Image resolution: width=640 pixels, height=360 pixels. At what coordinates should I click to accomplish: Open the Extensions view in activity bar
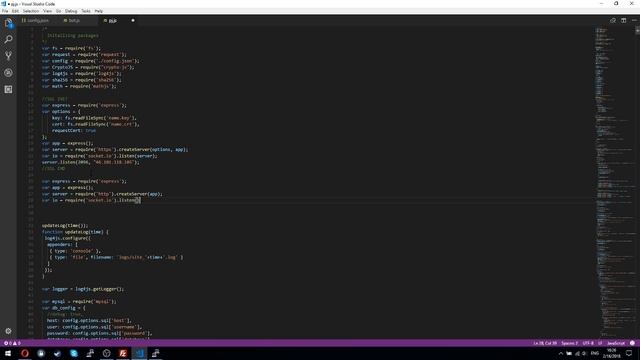(x=8, y=89)
